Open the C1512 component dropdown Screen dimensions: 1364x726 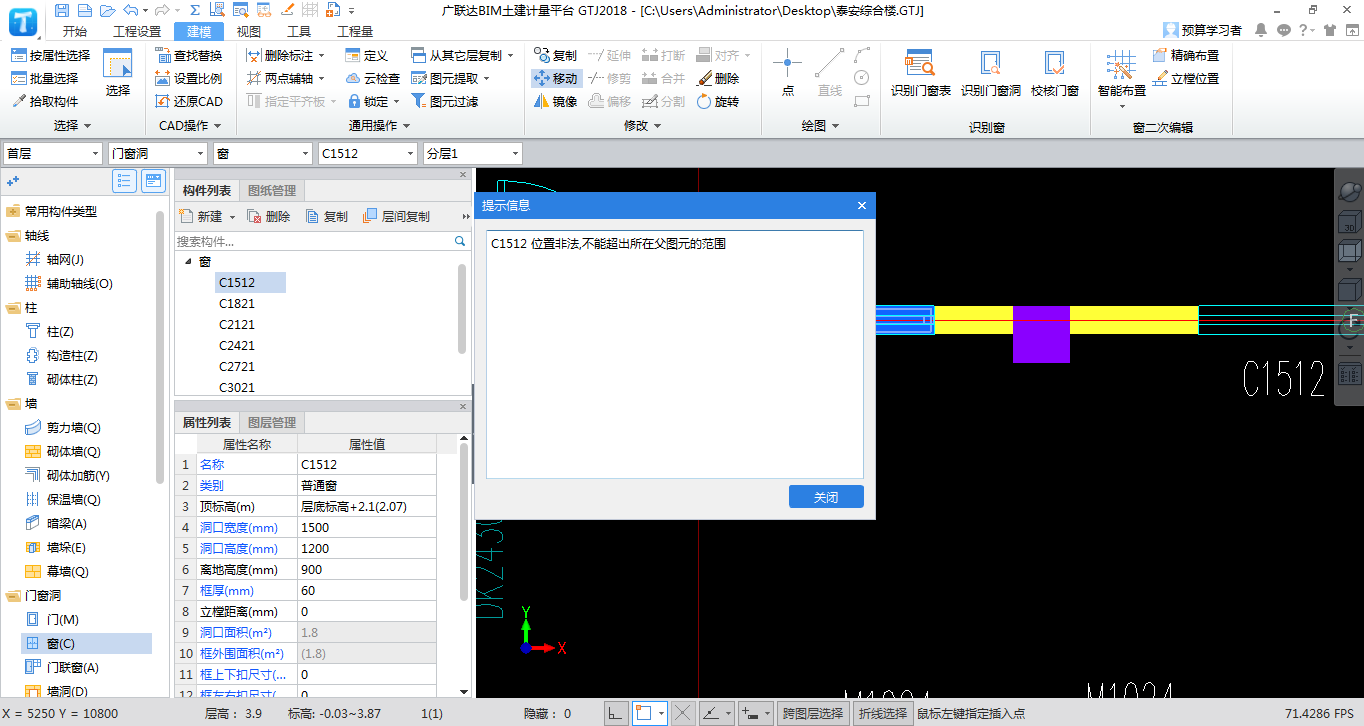(368, 153)
